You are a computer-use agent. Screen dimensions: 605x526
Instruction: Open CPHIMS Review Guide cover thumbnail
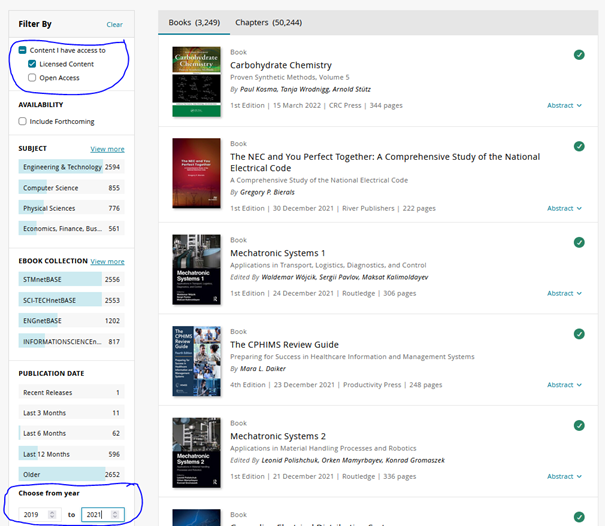point(196,361)
